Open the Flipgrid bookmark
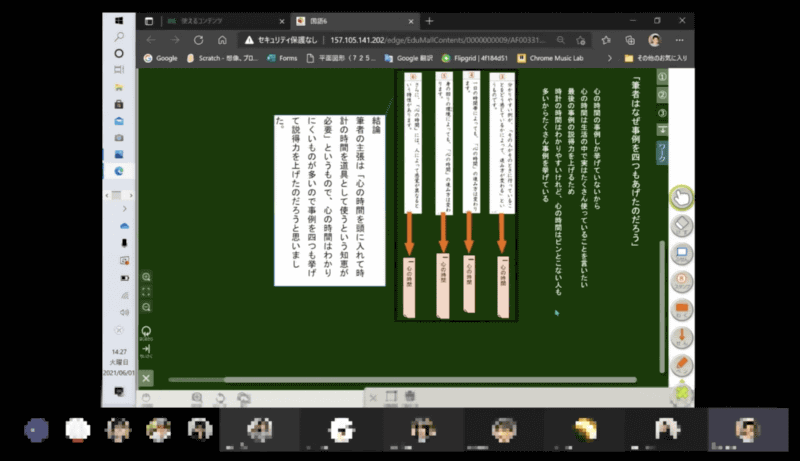Image resolution: width=800 pixels, height=461 pixels. pos(474,58)
